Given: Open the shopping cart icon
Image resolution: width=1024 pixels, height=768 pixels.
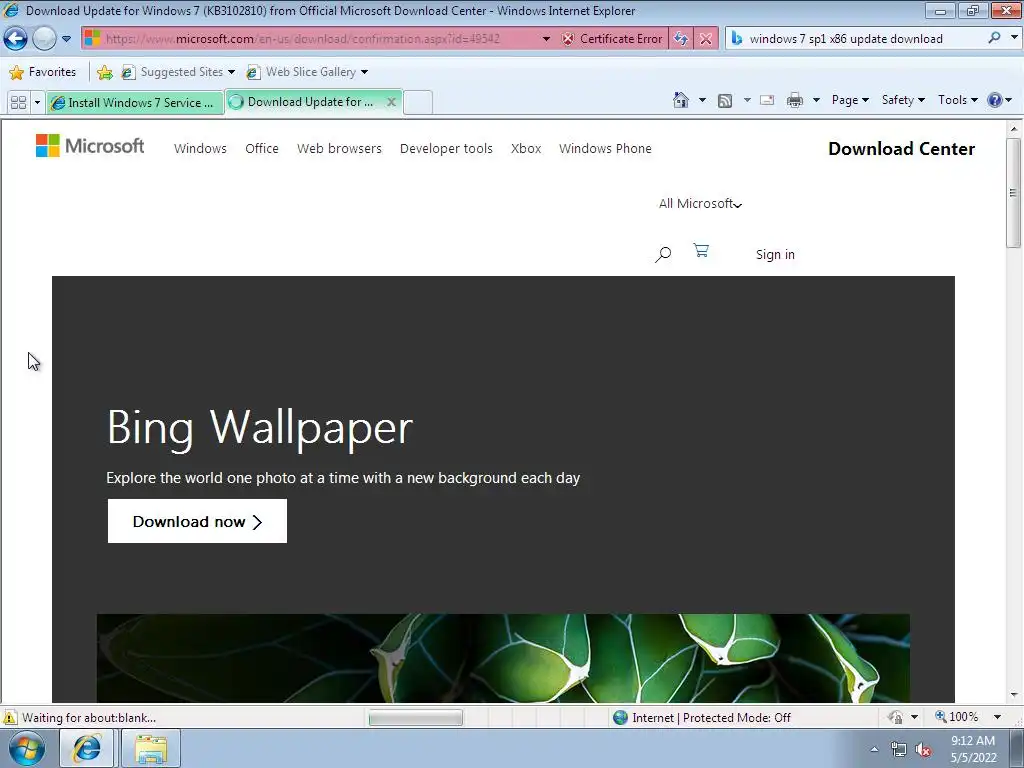Looking at the screenshot, I should (701, 251).
